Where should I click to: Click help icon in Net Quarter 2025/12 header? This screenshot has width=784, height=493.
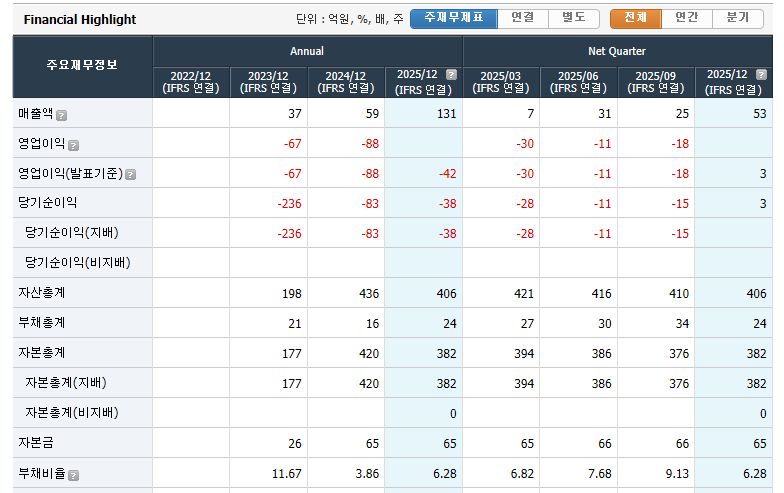coord(761,75)
